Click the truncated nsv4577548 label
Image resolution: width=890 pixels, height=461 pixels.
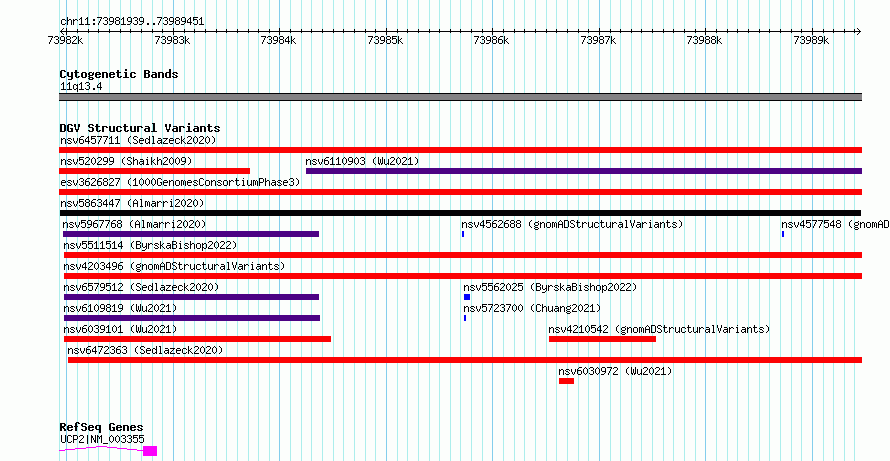[x=836, y=224]
